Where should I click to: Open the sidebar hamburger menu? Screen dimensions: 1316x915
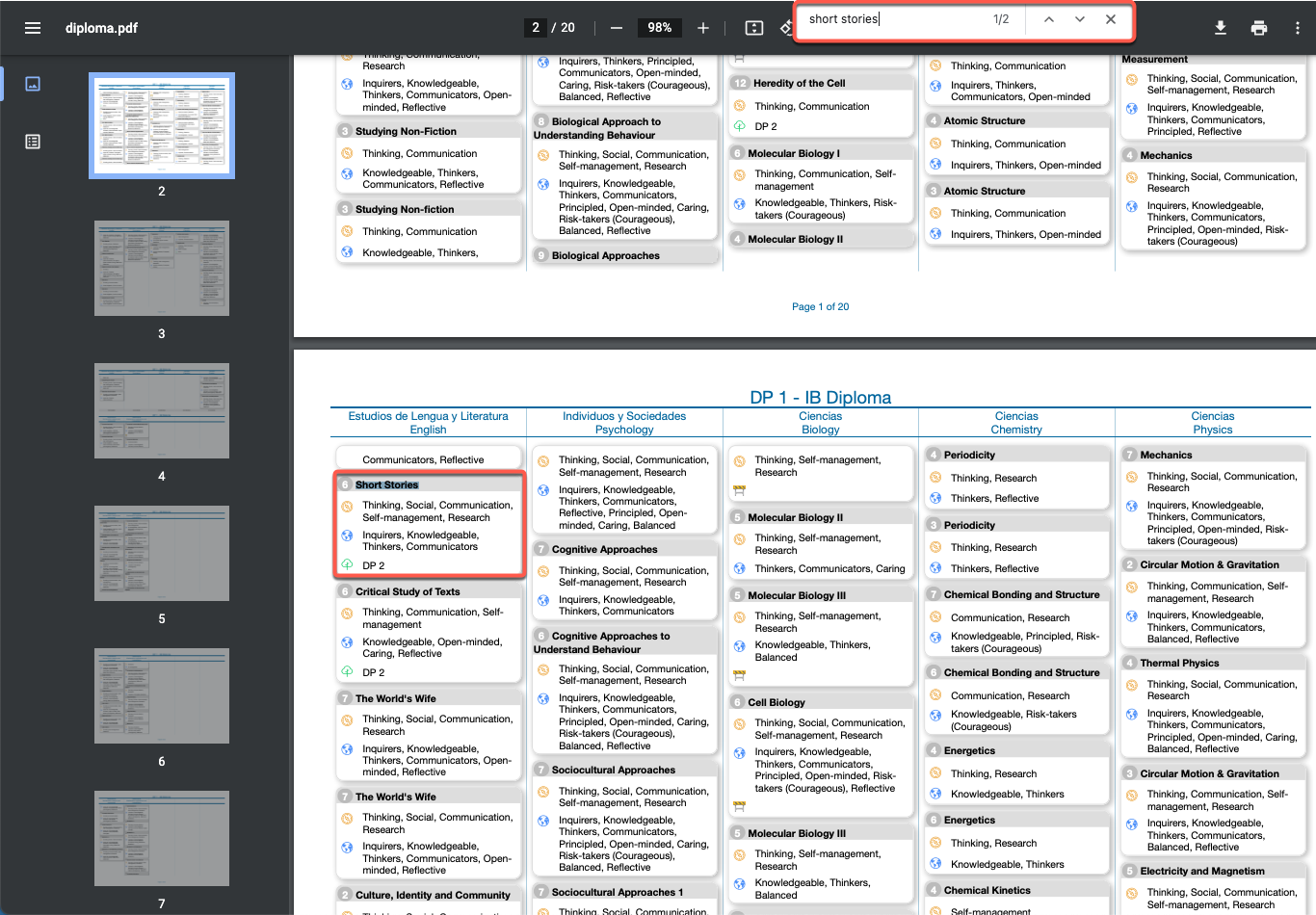tap(33, 28)
